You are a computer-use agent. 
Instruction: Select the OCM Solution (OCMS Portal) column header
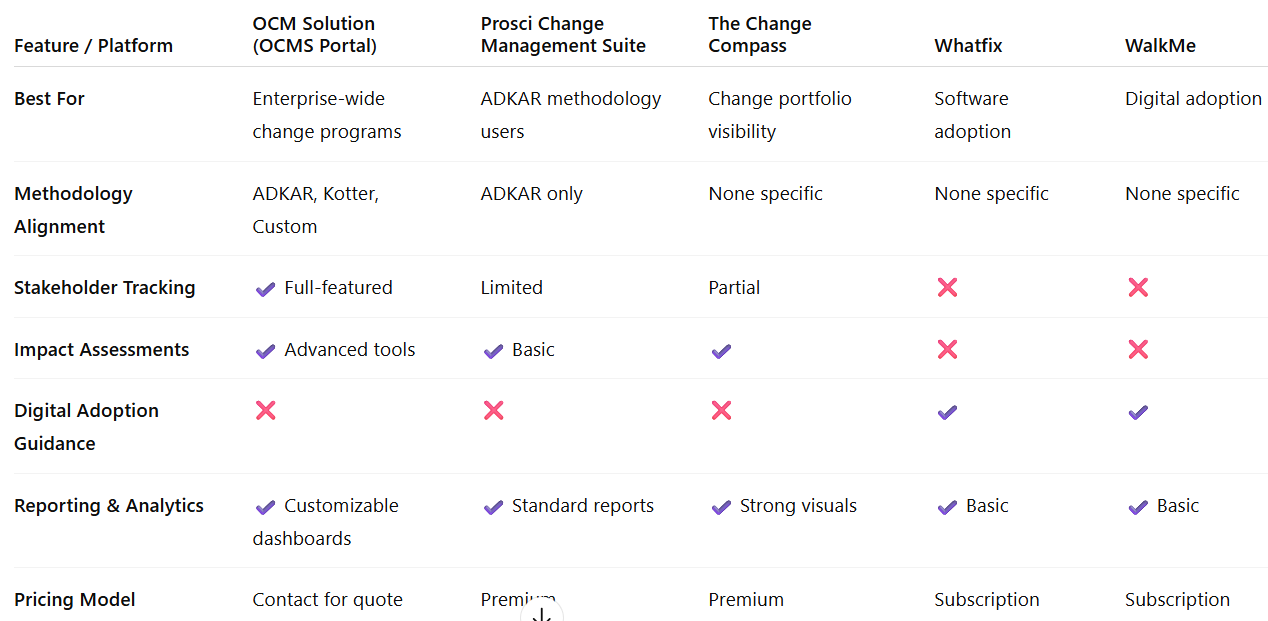point(314,34)
